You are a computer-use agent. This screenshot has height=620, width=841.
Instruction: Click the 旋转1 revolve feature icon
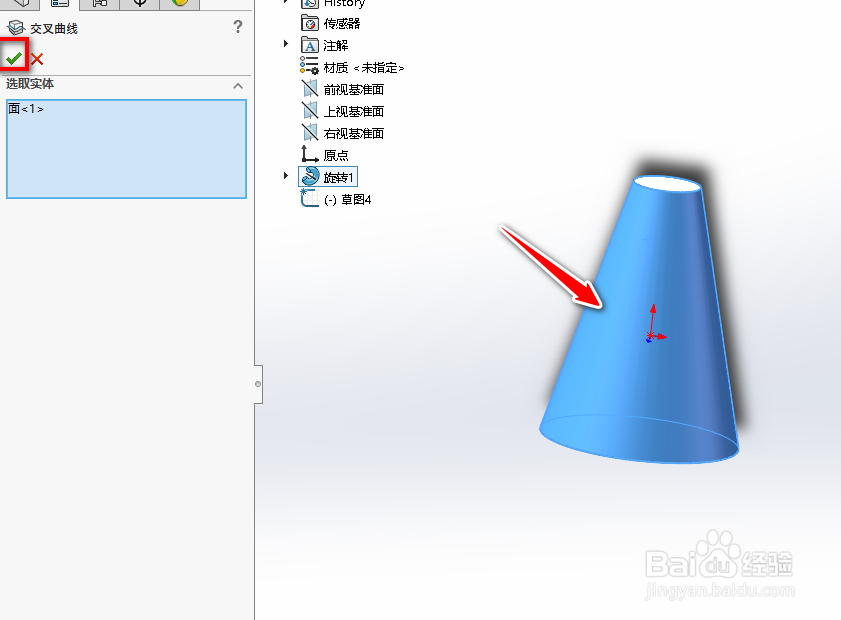[x=310, y=176]
